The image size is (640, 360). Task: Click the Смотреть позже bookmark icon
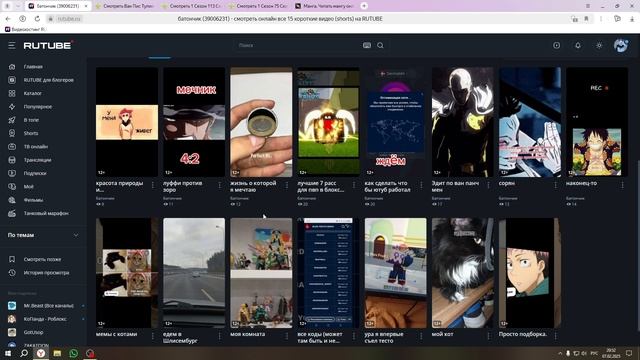(12, 259)
